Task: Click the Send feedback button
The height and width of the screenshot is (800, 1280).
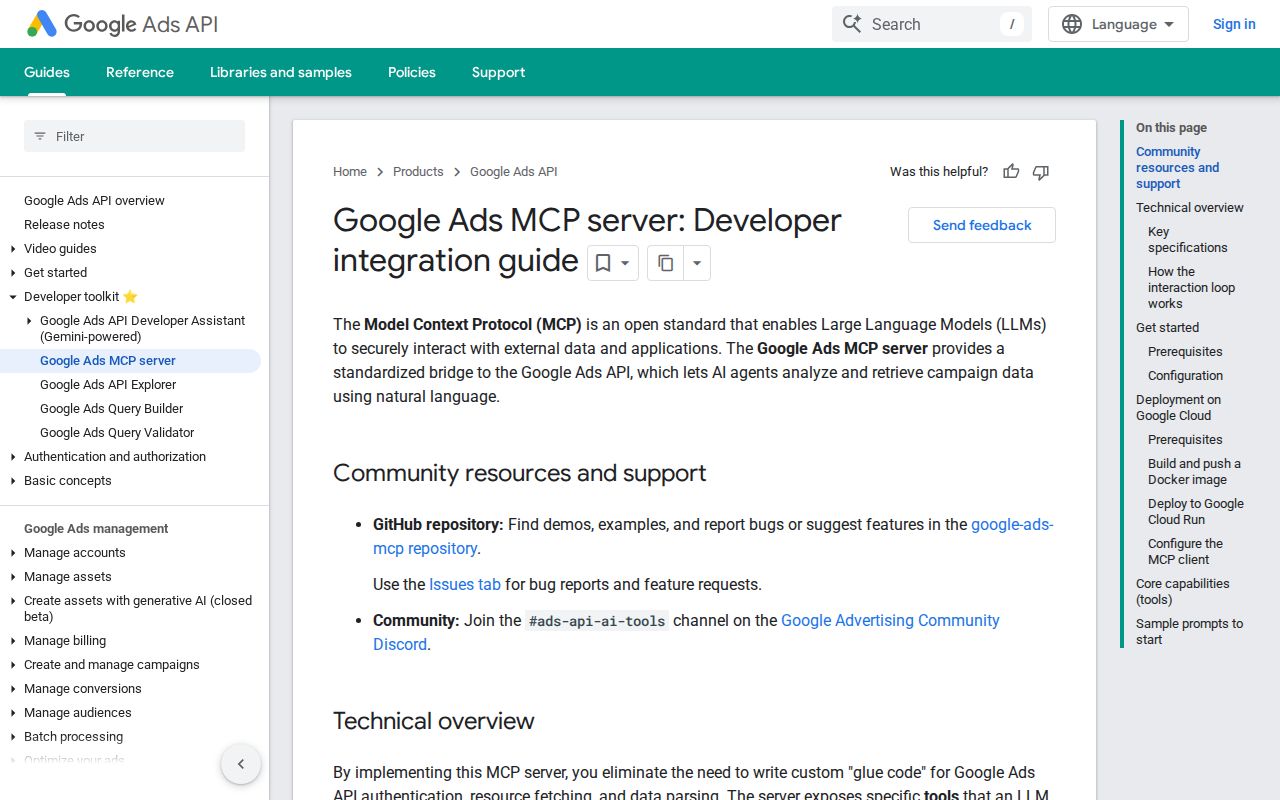Action: click(982, 225)
